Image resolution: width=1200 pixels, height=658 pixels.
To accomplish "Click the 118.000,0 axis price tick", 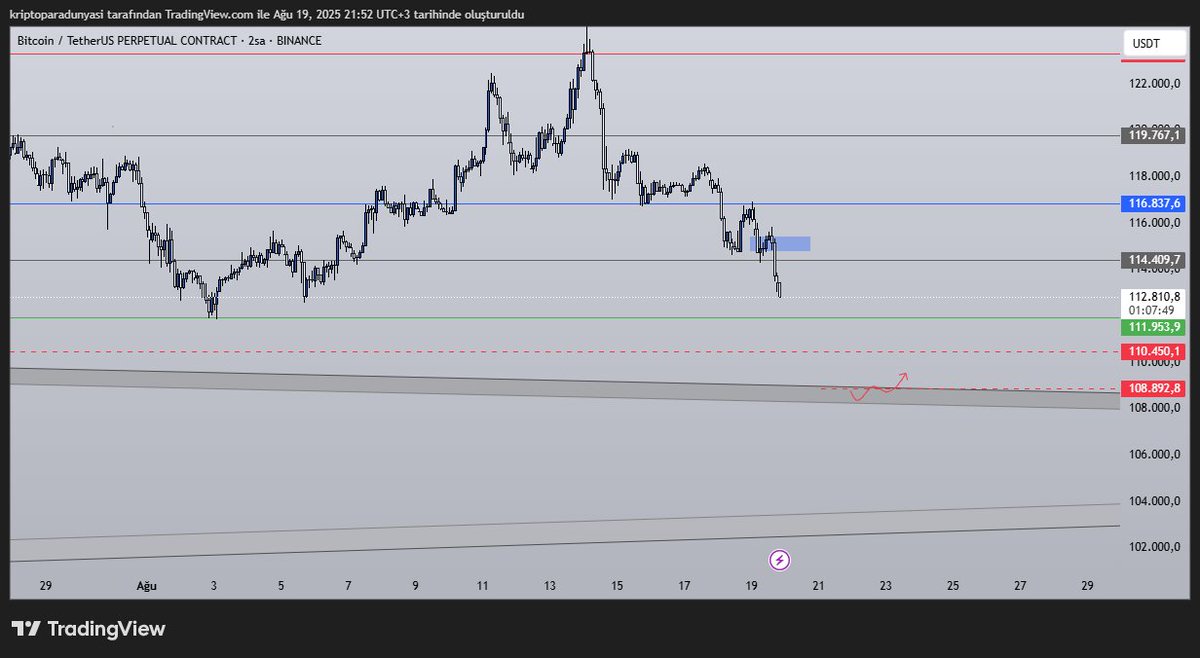I will tap(1155, 176).
